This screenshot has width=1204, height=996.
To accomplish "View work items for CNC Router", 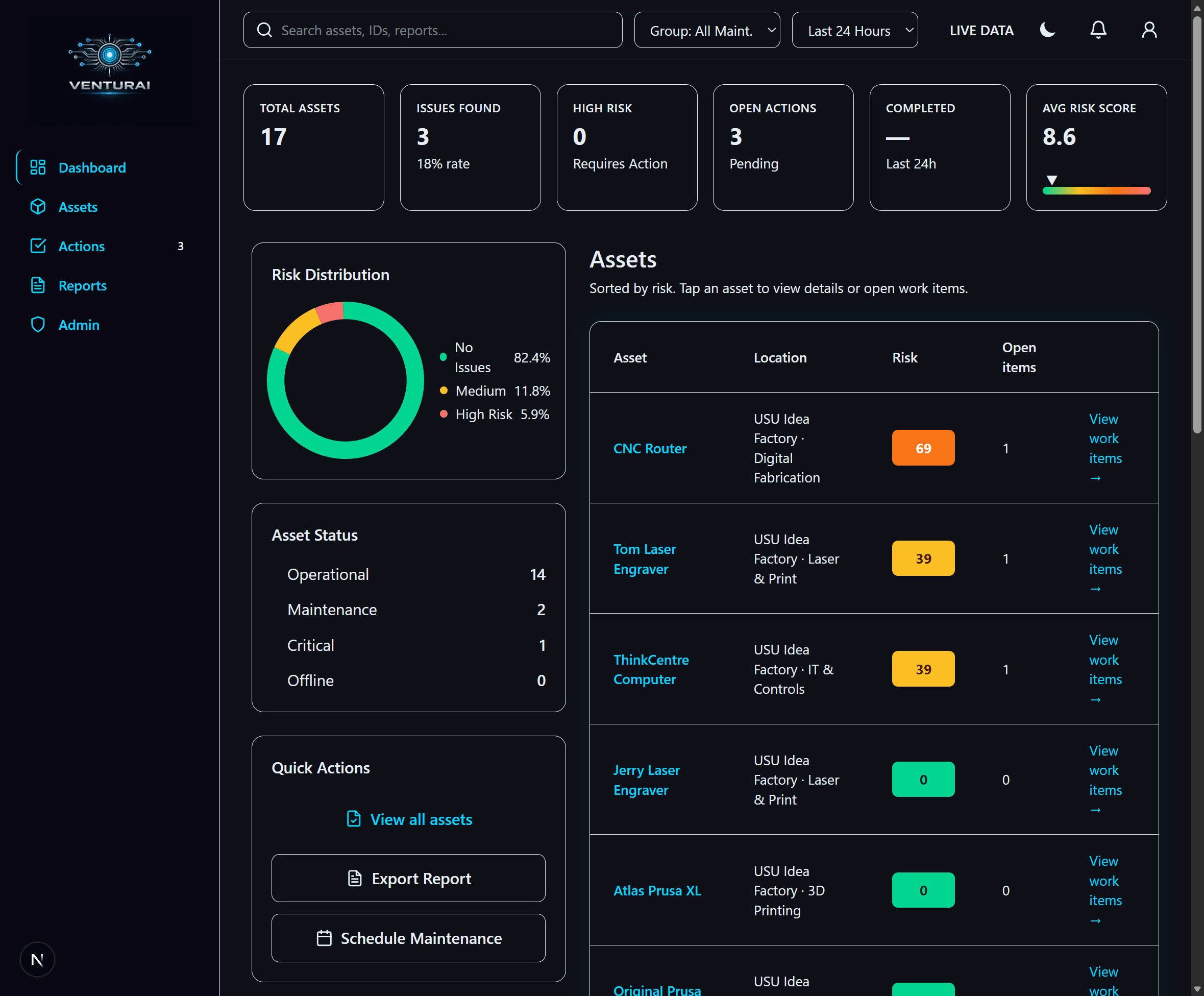I will click(1105, 448).
